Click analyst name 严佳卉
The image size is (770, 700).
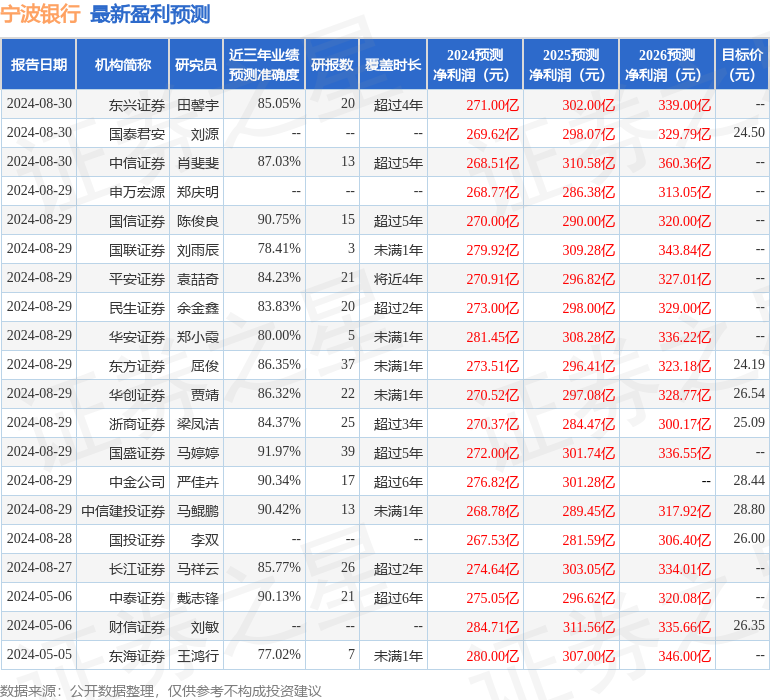198,481
